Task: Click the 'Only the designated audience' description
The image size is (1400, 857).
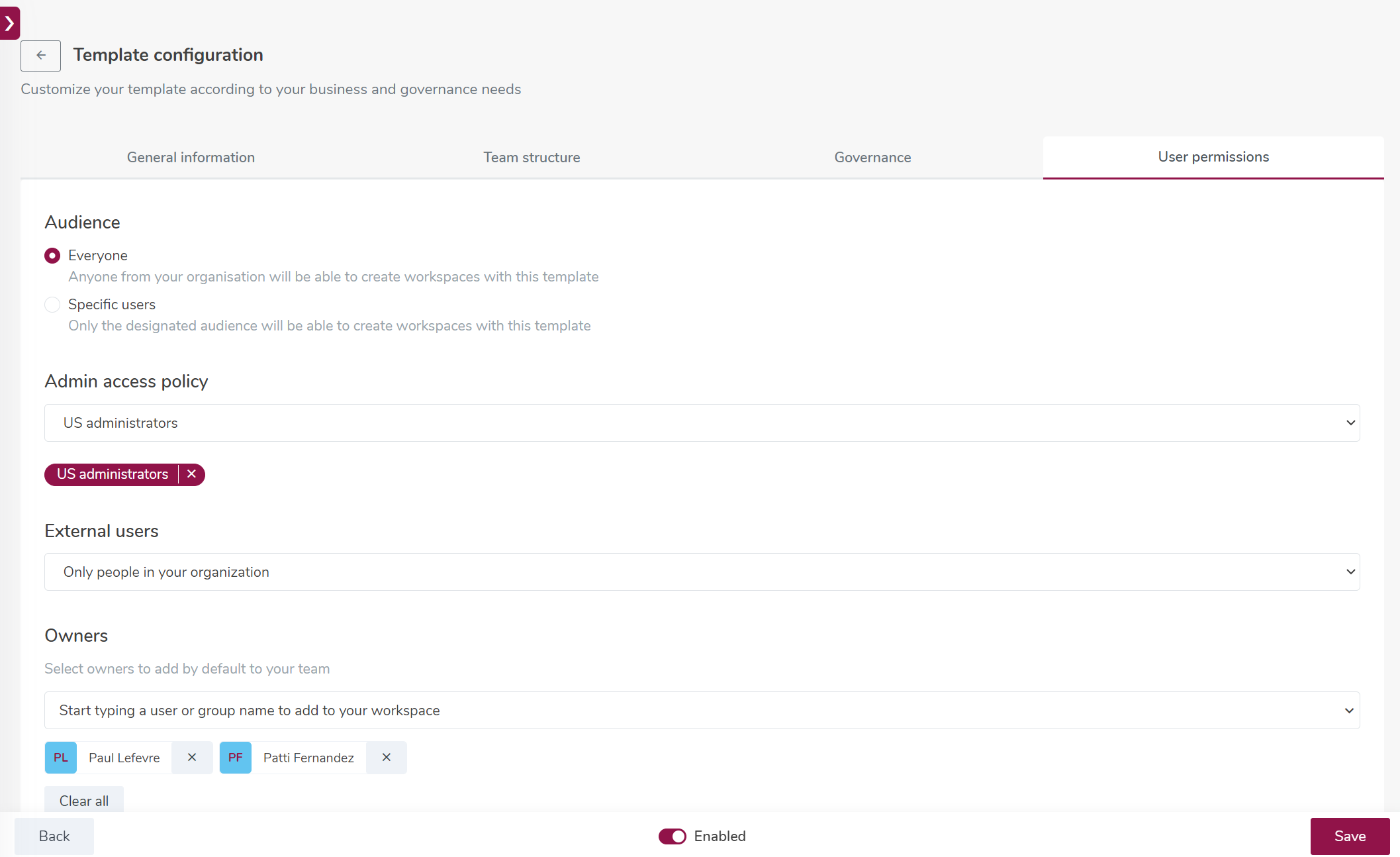Action: tap(330, 326)
